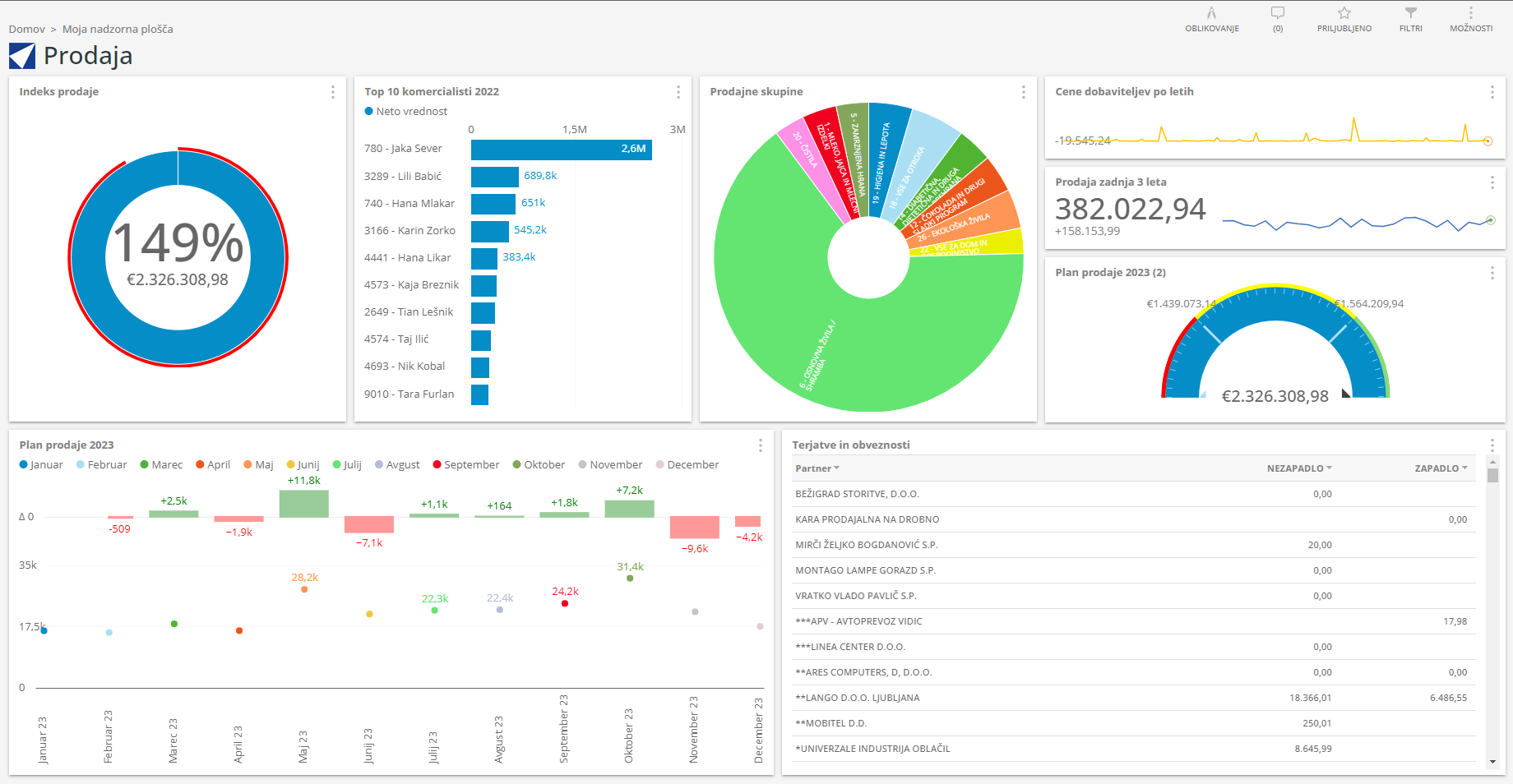The height and width of the screenshot is (784, 1513).
Task: Open kebab menu of Indeks prodaje
Action: pos(333,92)
